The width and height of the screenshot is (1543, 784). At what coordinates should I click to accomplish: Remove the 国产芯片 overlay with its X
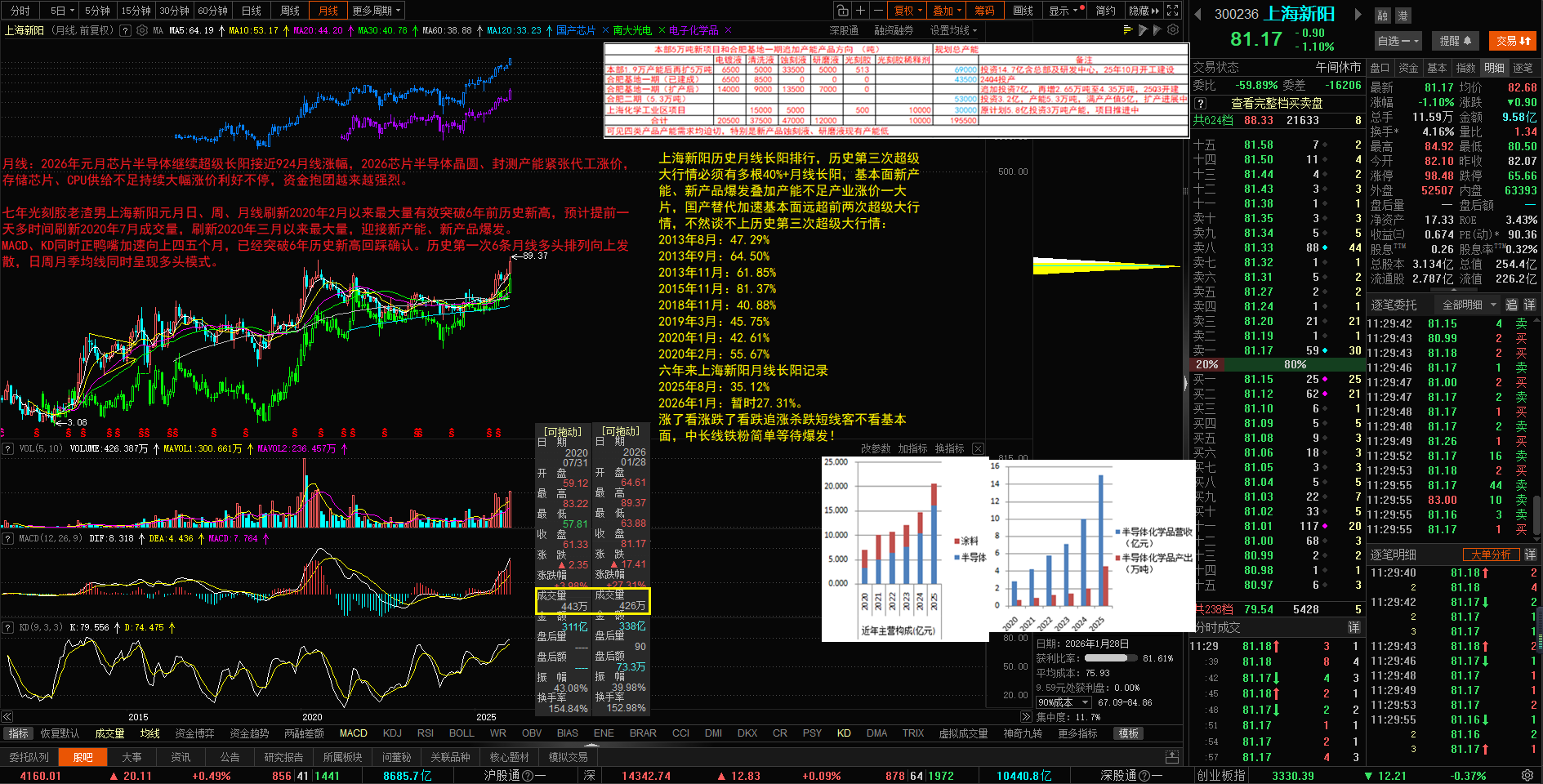605,30
